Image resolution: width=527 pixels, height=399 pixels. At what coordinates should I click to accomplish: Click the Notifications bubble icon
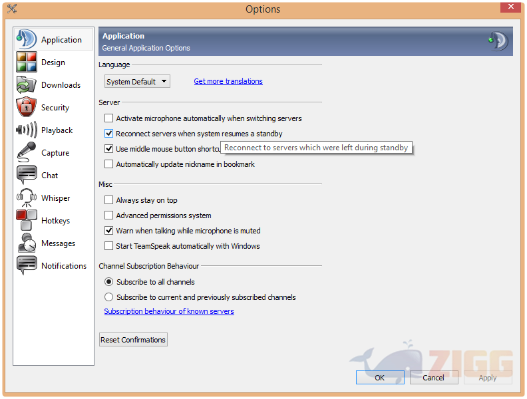click(26, 265)
